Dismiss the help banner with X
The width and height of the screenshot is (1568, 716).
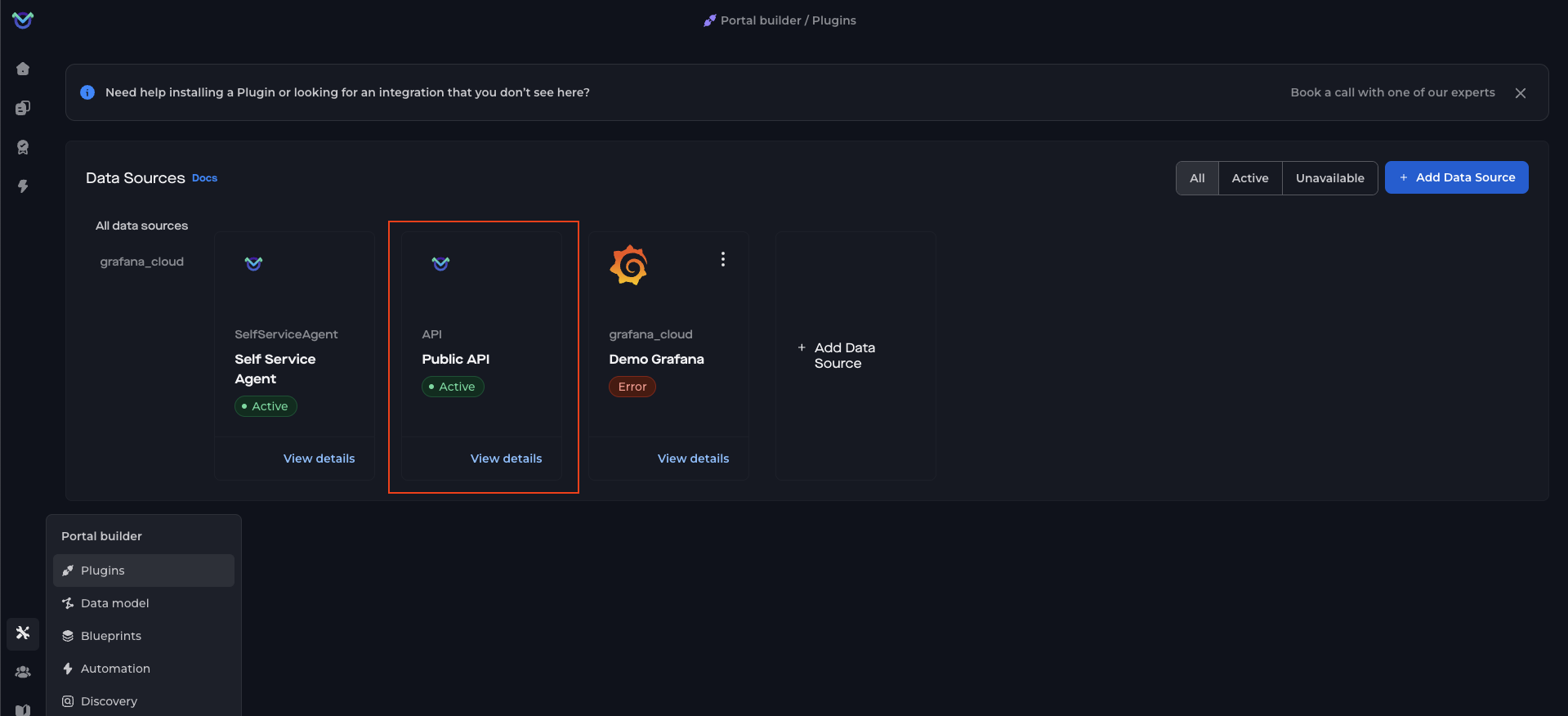point(1521,93)
